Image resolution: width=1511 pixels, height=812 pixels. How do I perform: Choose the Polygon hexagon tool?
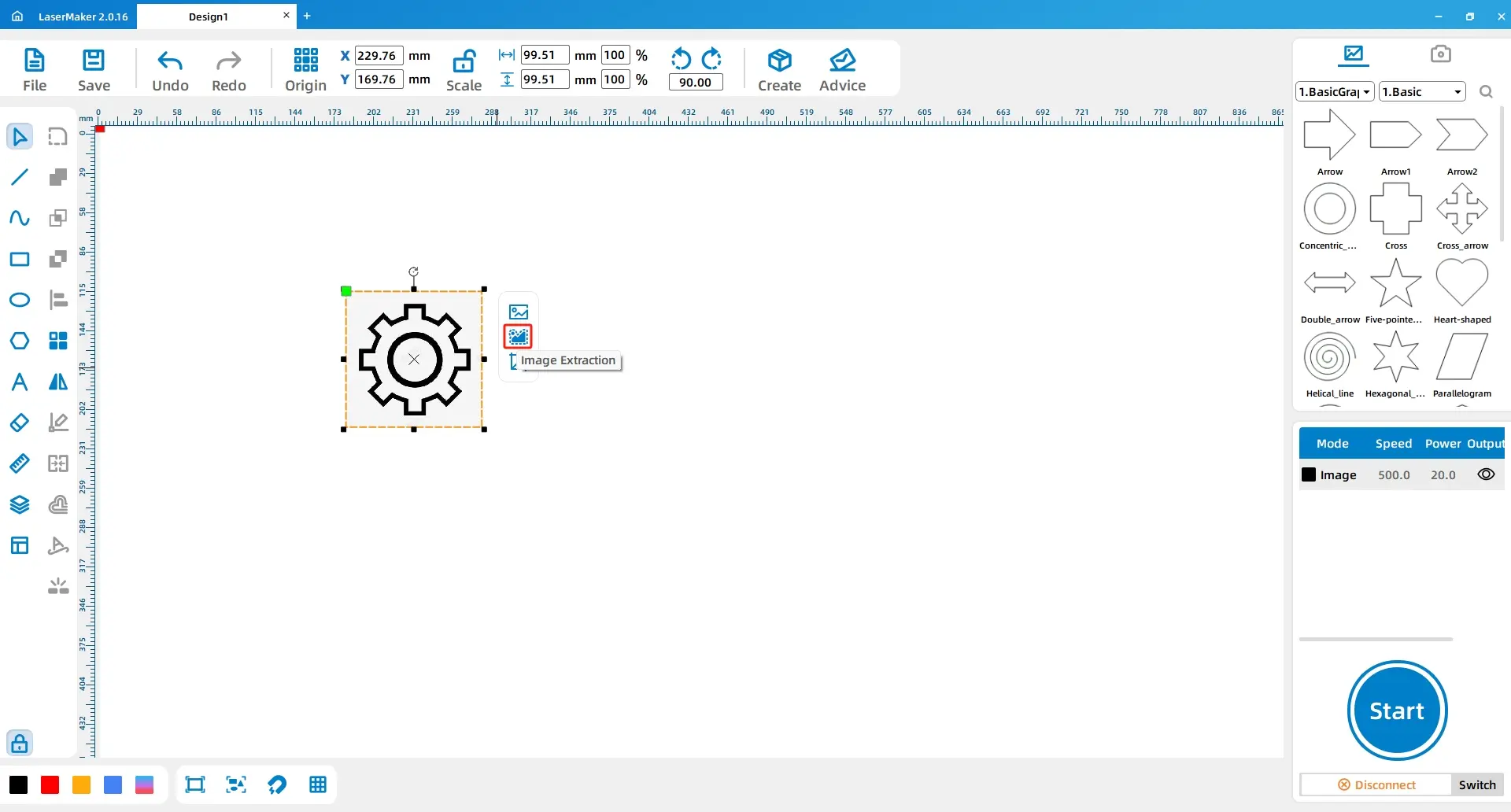point(20,341)
